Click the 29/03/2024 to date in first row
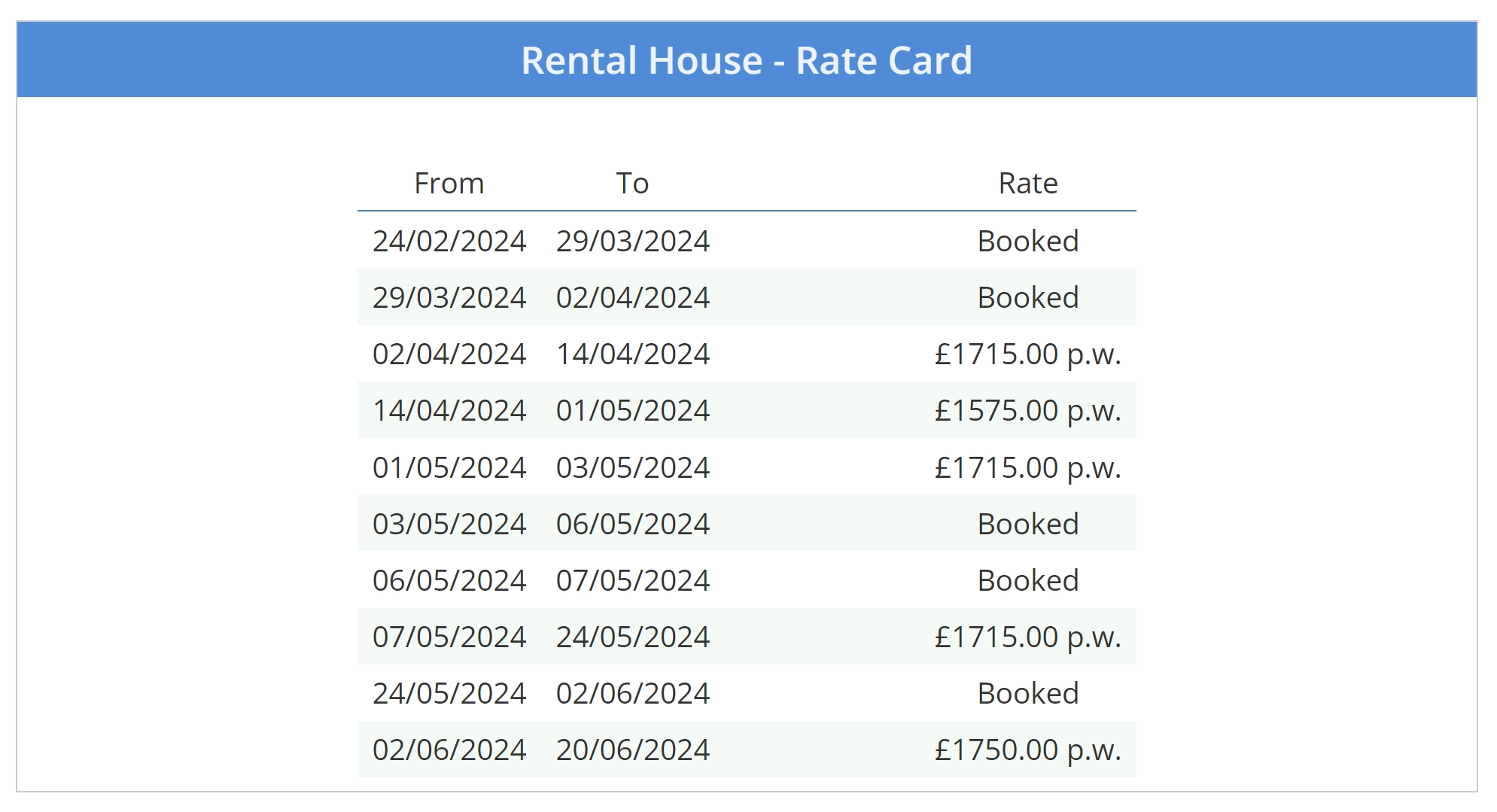1497x812 pixels. (x=633, y=241)
